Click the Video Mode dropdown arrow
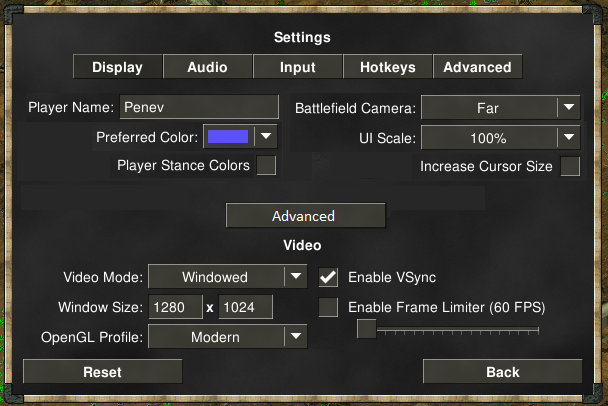 pyautogui.click(x=296, y=276)
